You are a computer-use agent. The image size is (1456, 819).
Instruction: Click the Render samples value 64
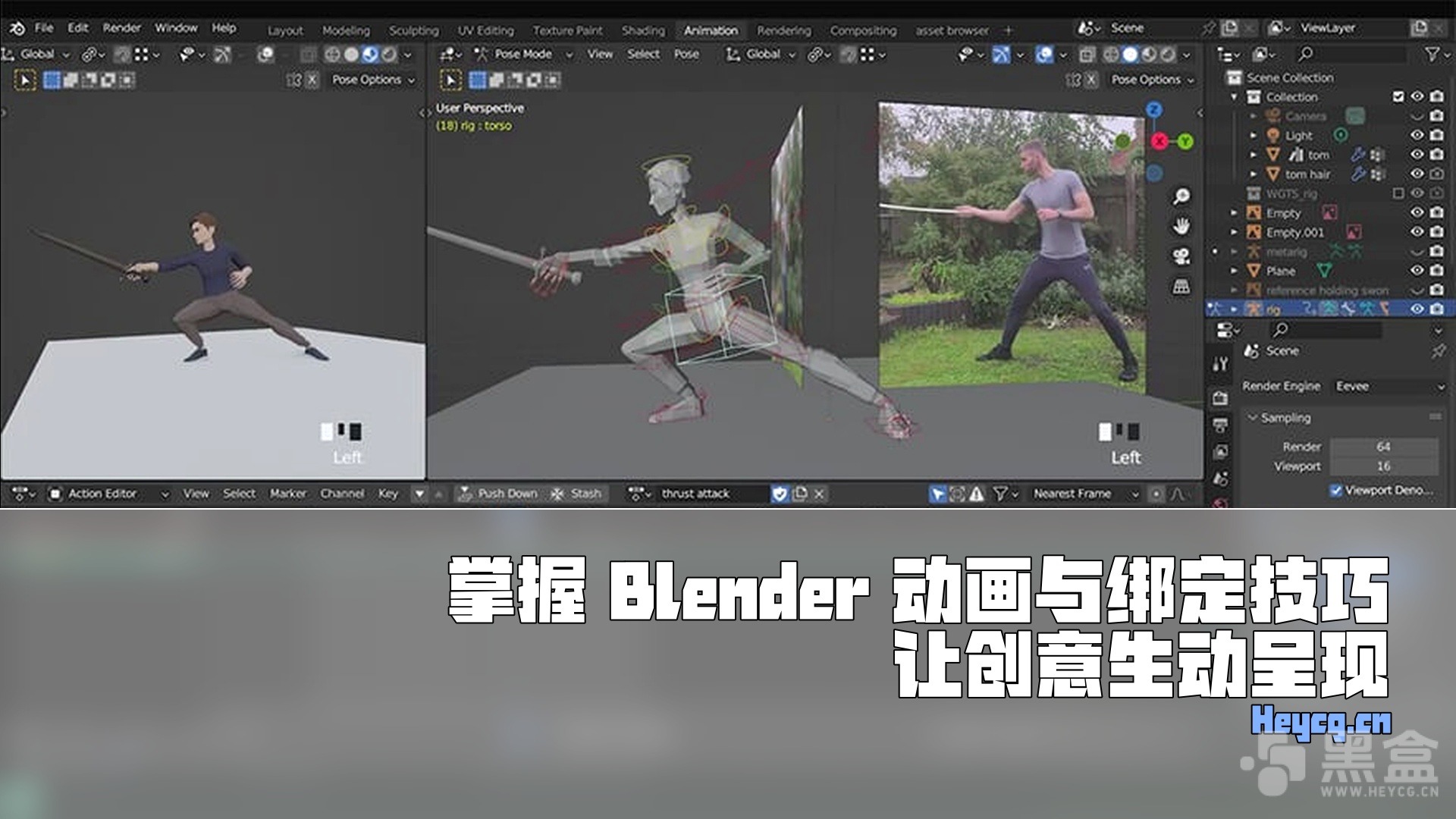coord(1384,447)
